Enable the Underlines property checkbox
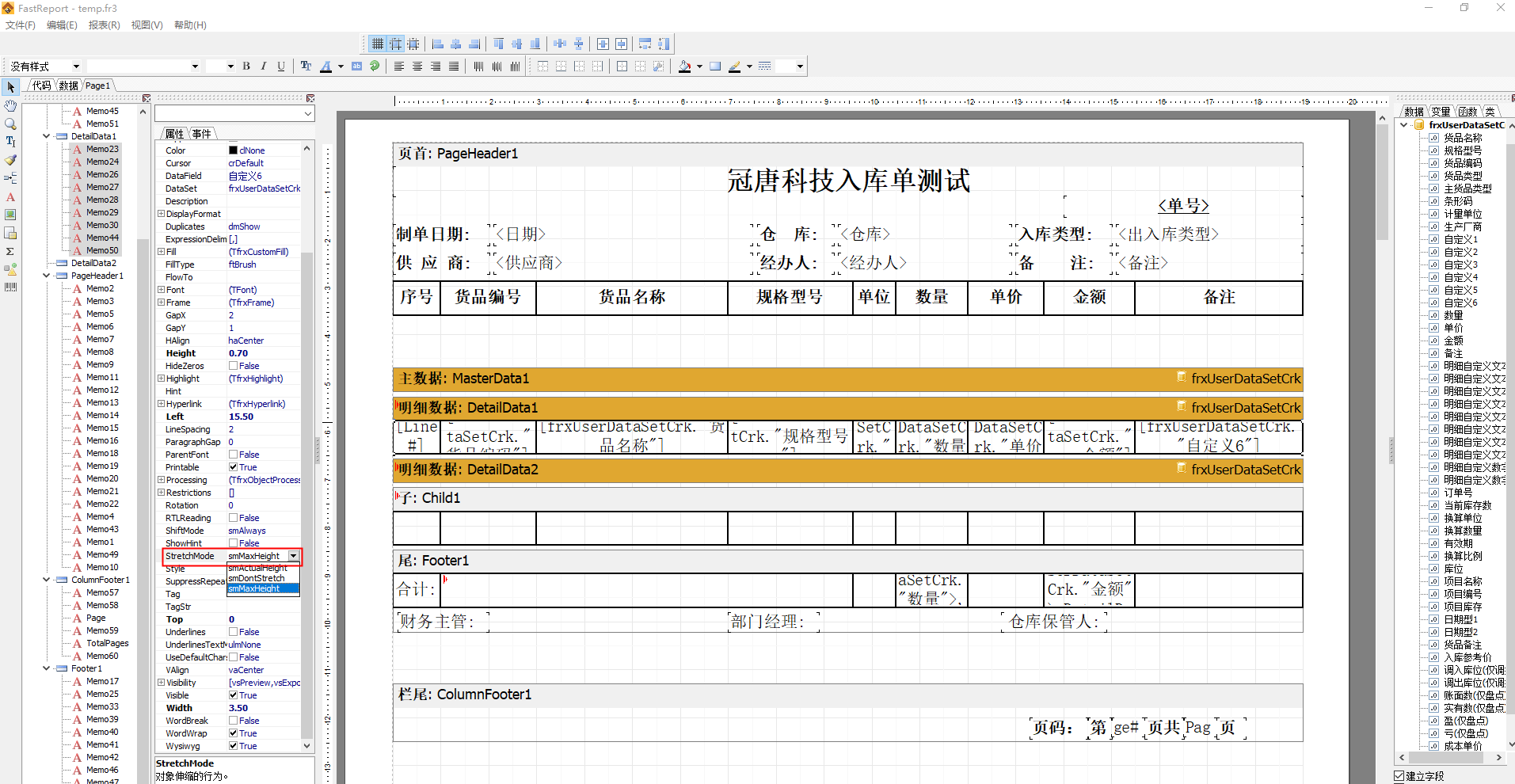The width and height of the screenshot is (1515, 784). (233, 632)
